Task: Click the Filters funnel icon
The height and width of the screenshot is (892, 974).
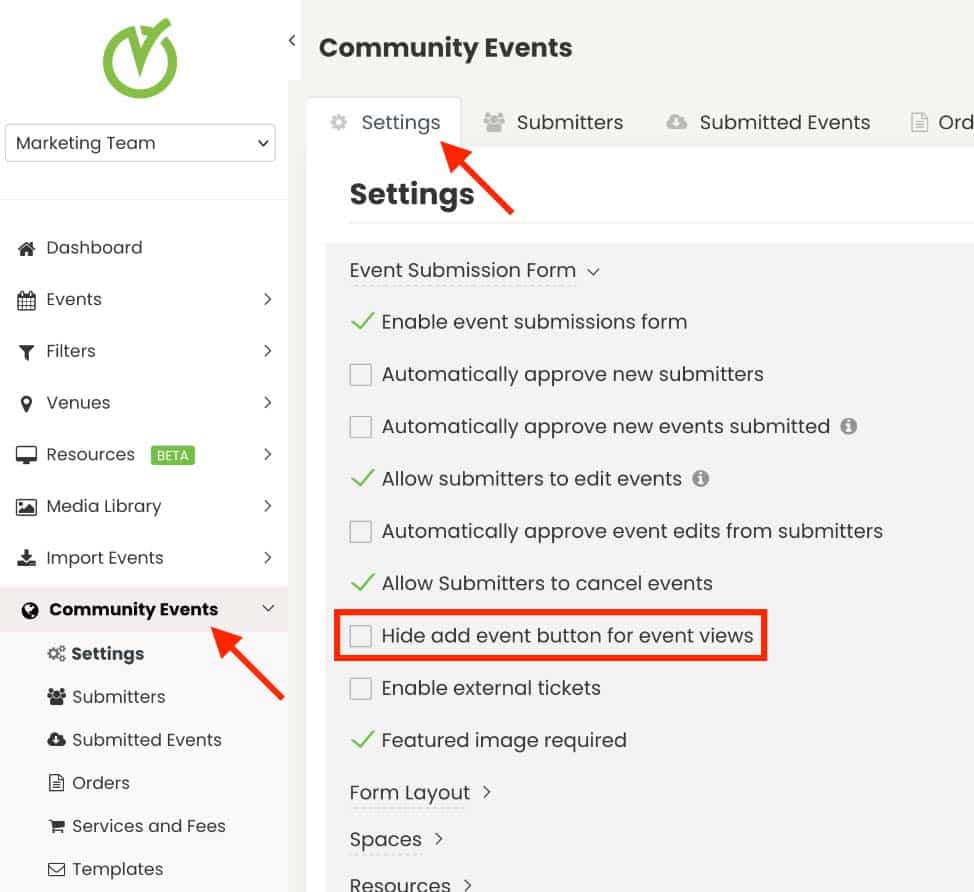Action: tap(27, 352)
